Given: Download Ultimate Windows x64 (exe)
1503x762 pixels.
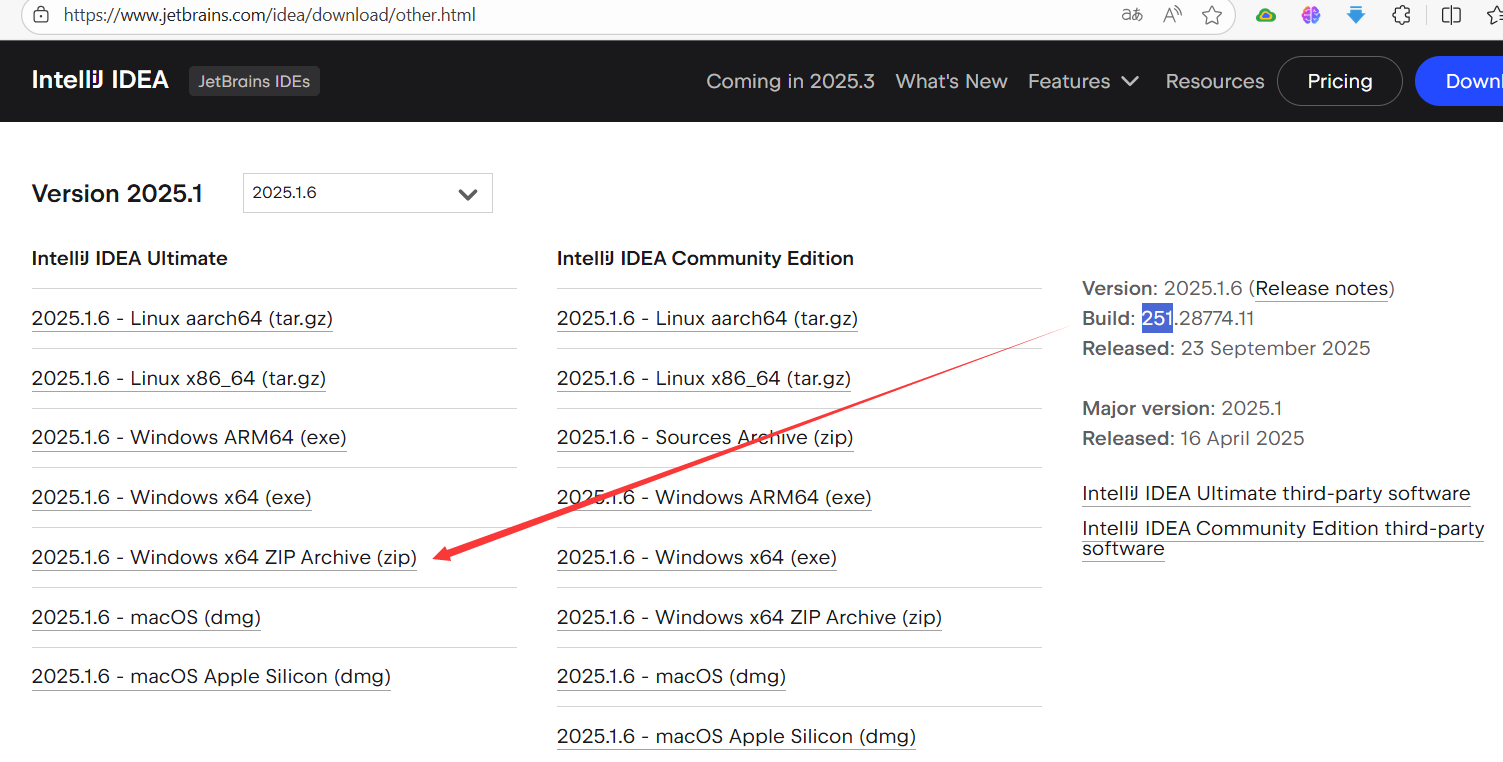Looking at the screenshot, I should (172, 497).
